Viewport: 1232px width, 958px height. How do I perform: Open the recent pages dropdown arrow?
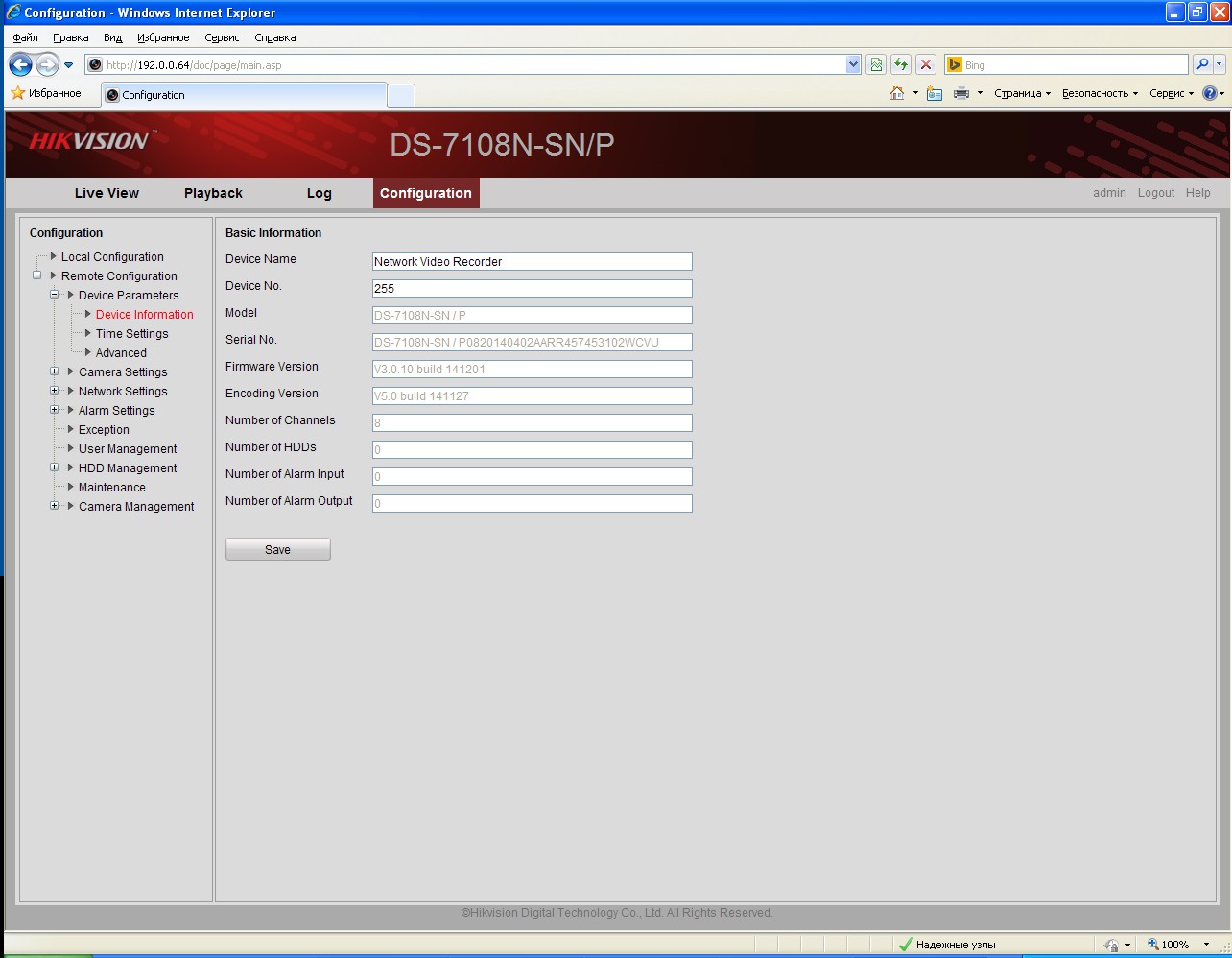click(68, 65)
